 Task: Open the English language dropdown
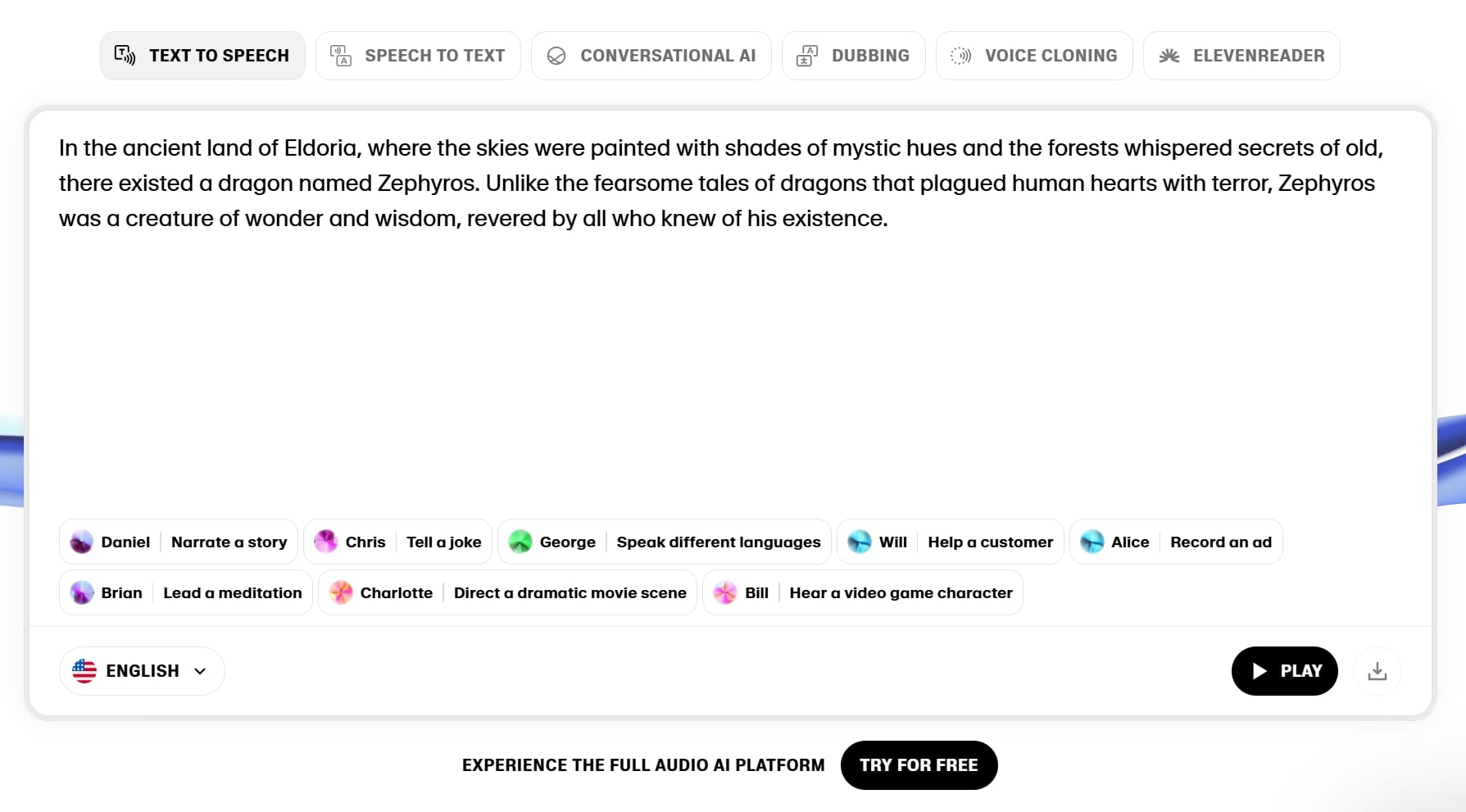[142, 671]
